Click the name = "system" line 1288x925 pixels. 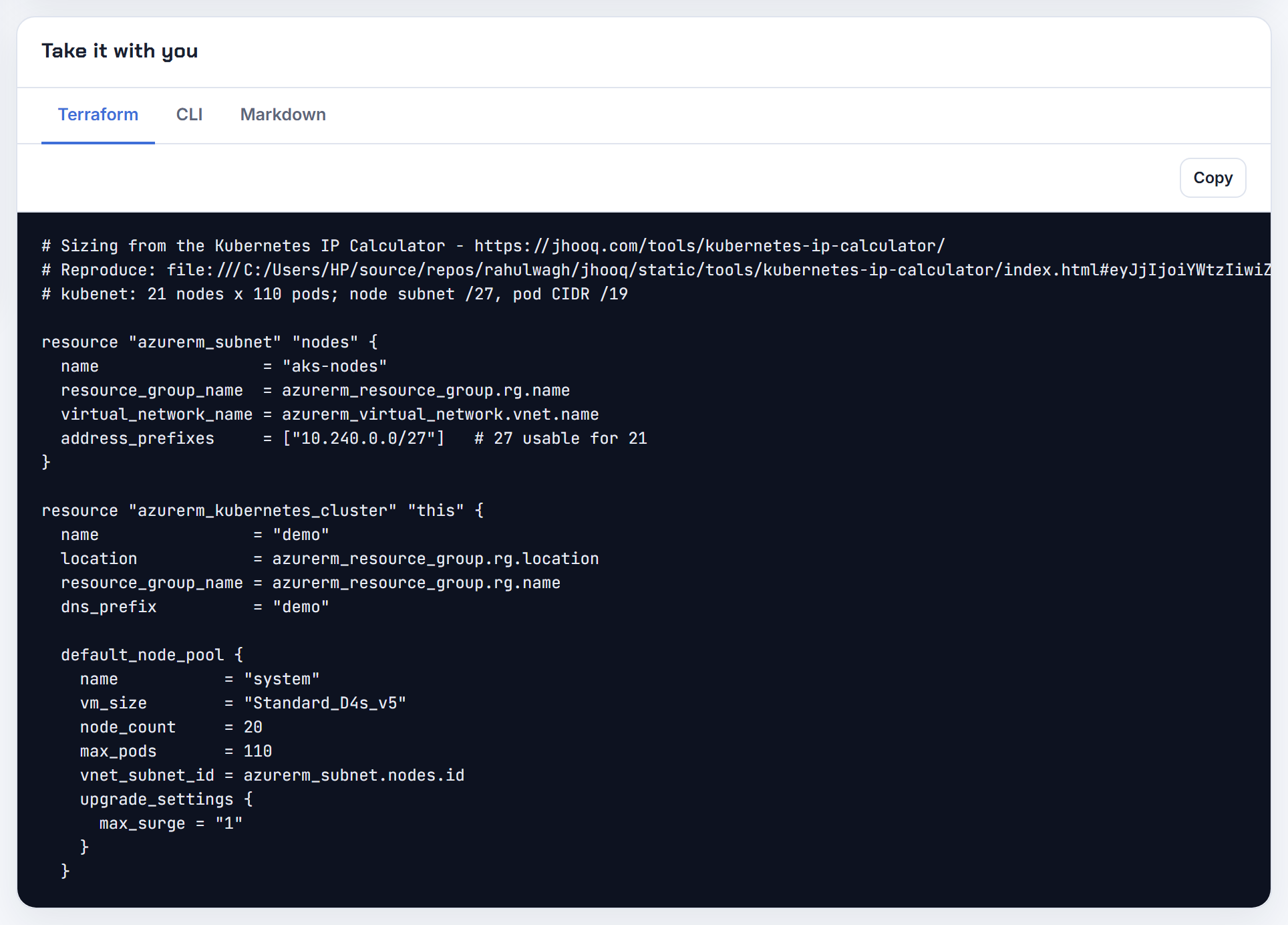pyautogui.click(x=200, y=679)
